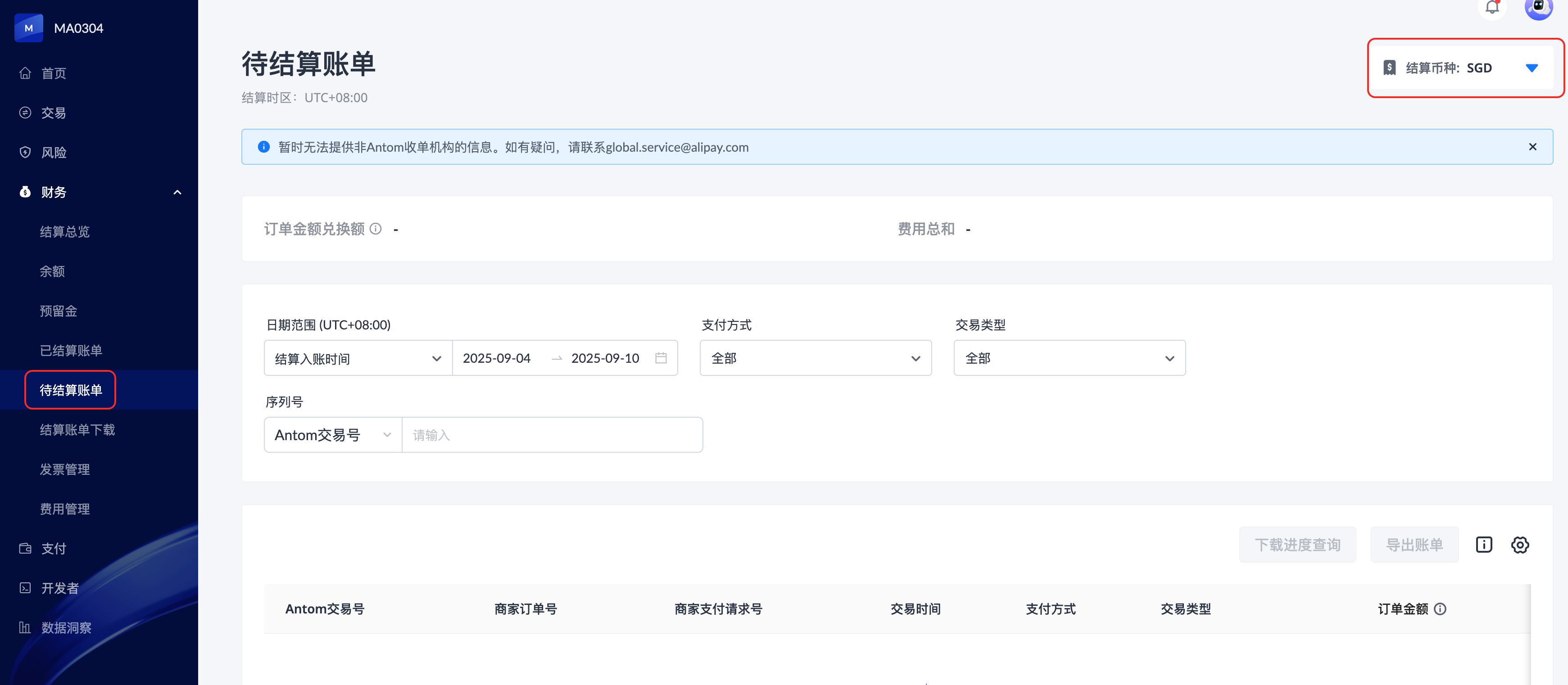Open the 结算入账时间 date type dropdown
This screenshot has width=1568, height=685.
tap(358, 358)
